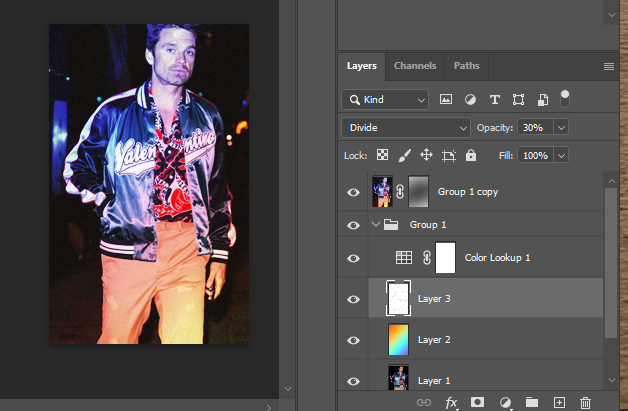Select the Layer 1 name
Image resolution: width=628 pixels, height=411 pixels.
tap(434, 381)
